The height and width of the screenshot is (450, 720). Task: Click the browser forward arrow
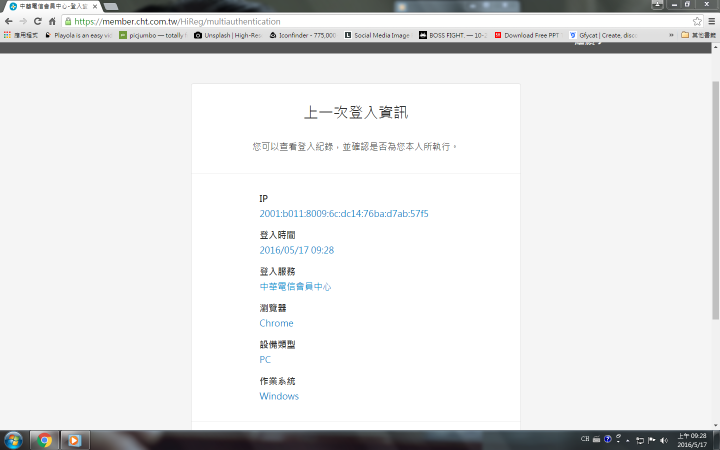(23, 21)
